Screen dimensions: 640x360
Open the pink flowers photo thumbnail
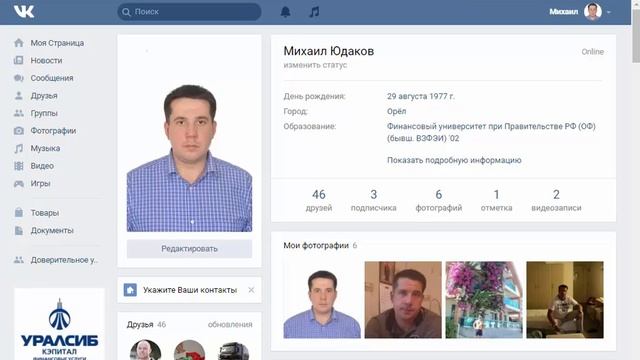coord(484,300)
